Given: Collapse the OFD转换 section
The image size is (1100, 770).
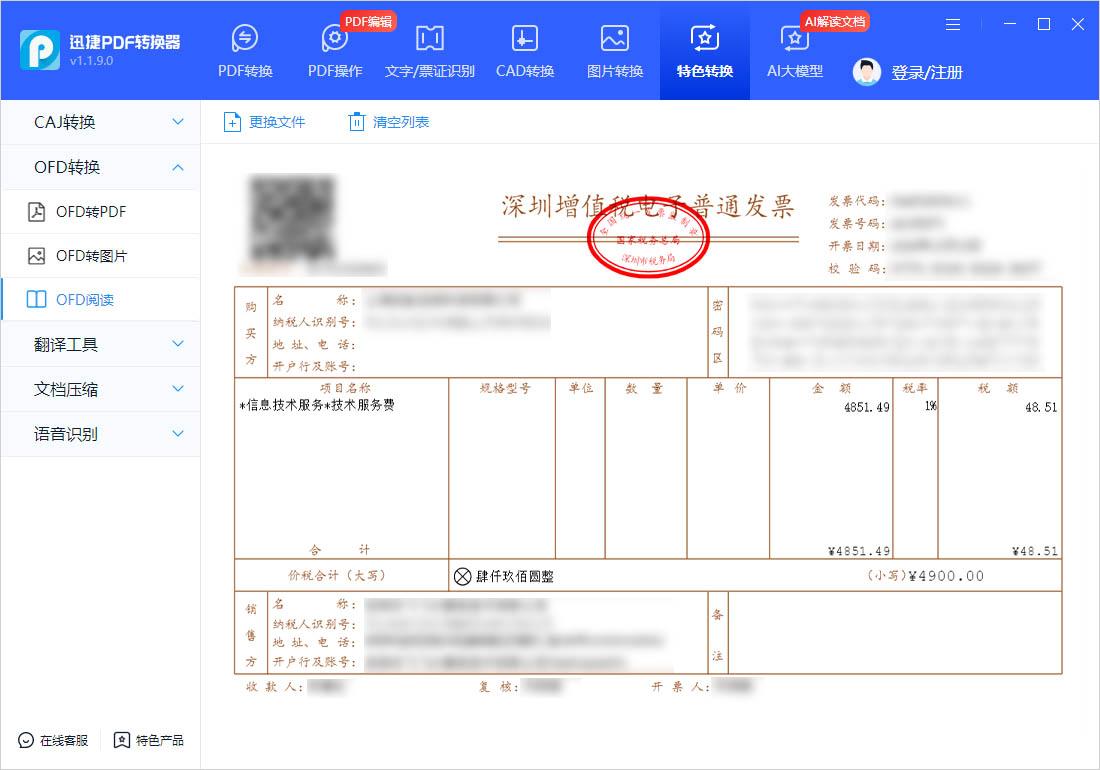Looking at the screenshot, I should pos(99,166).
